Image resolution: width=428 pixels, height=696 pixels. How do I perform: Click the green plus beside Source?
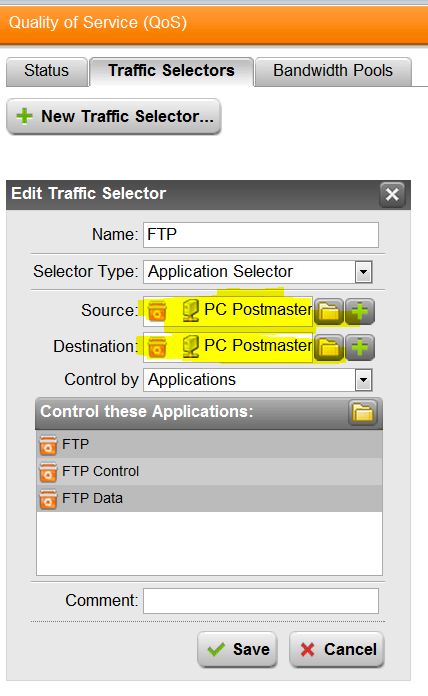tap(360, 311)
